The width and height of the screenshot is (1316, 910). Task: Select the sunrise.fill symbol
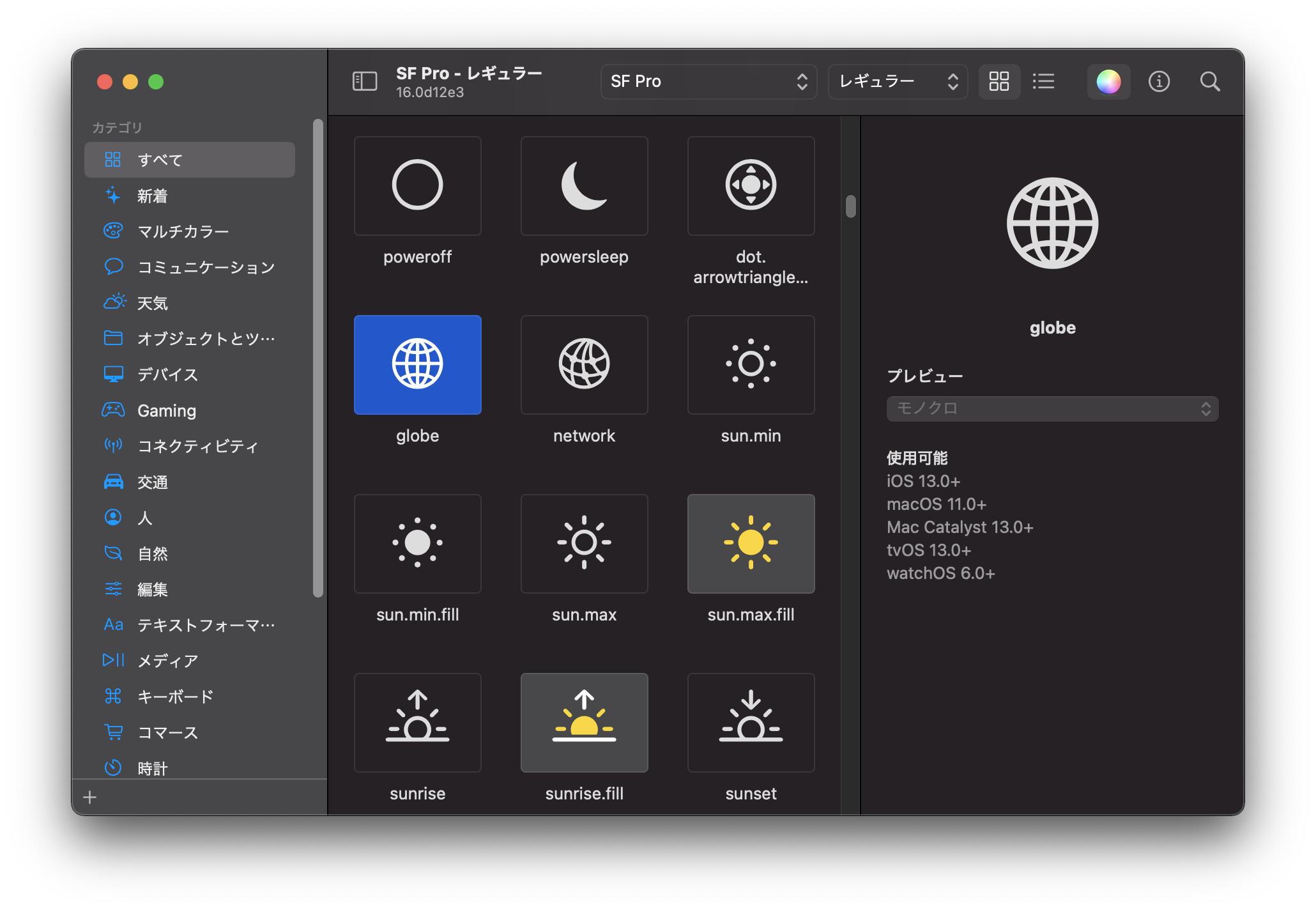click(584, 722)
